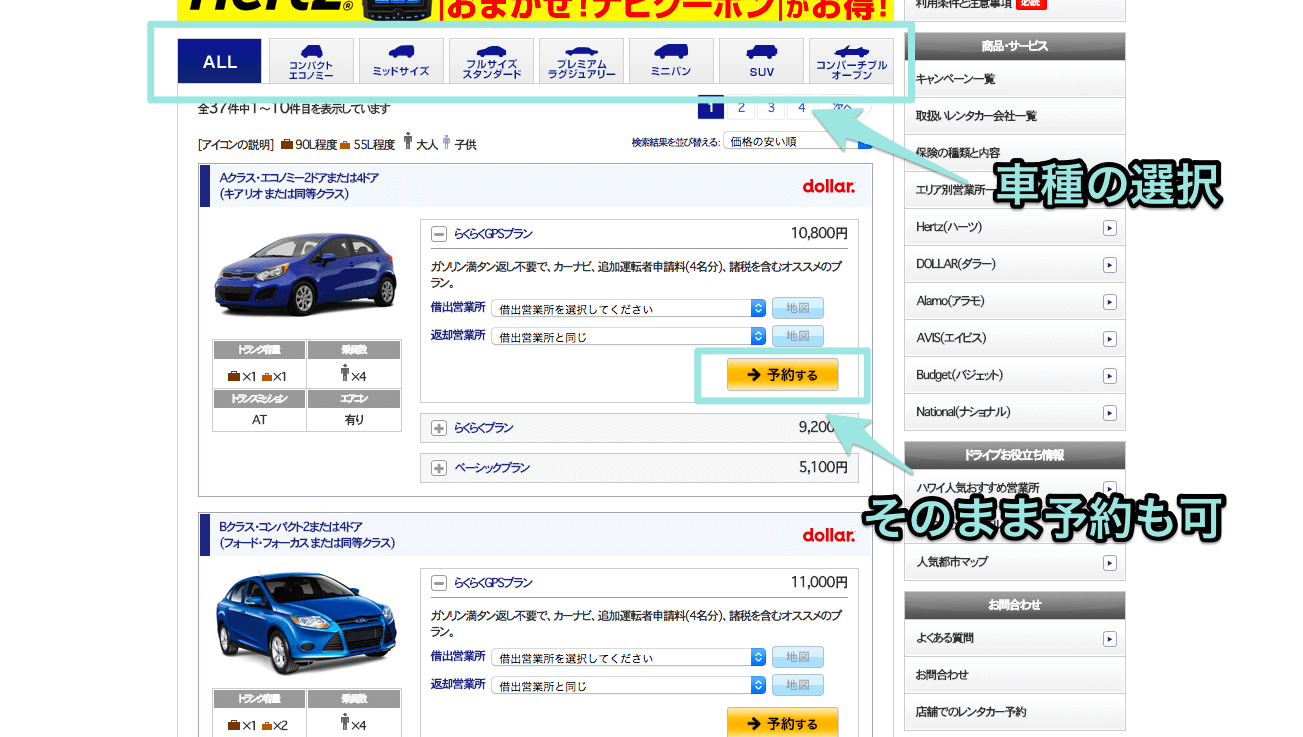Open 人気都市マップ sidebar link
1303x737 pixels.
(x=1014, y=562)
